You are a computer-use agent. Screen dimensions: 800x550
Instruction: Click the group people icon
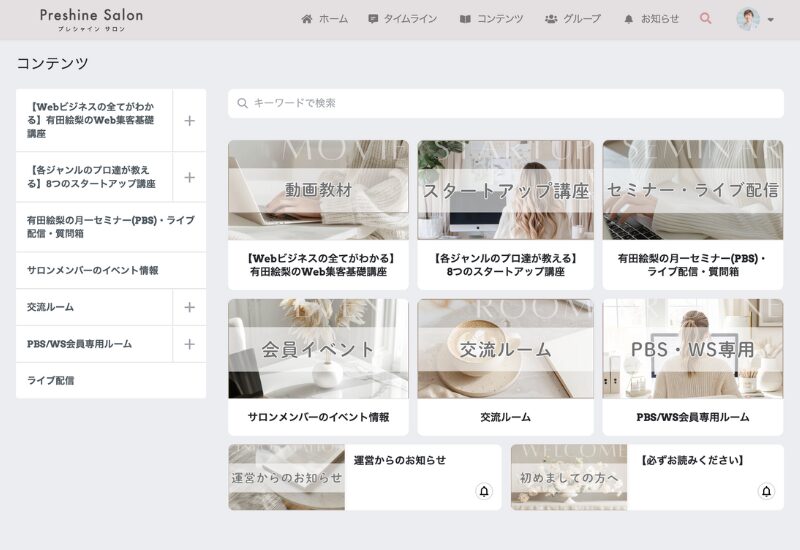551,19
